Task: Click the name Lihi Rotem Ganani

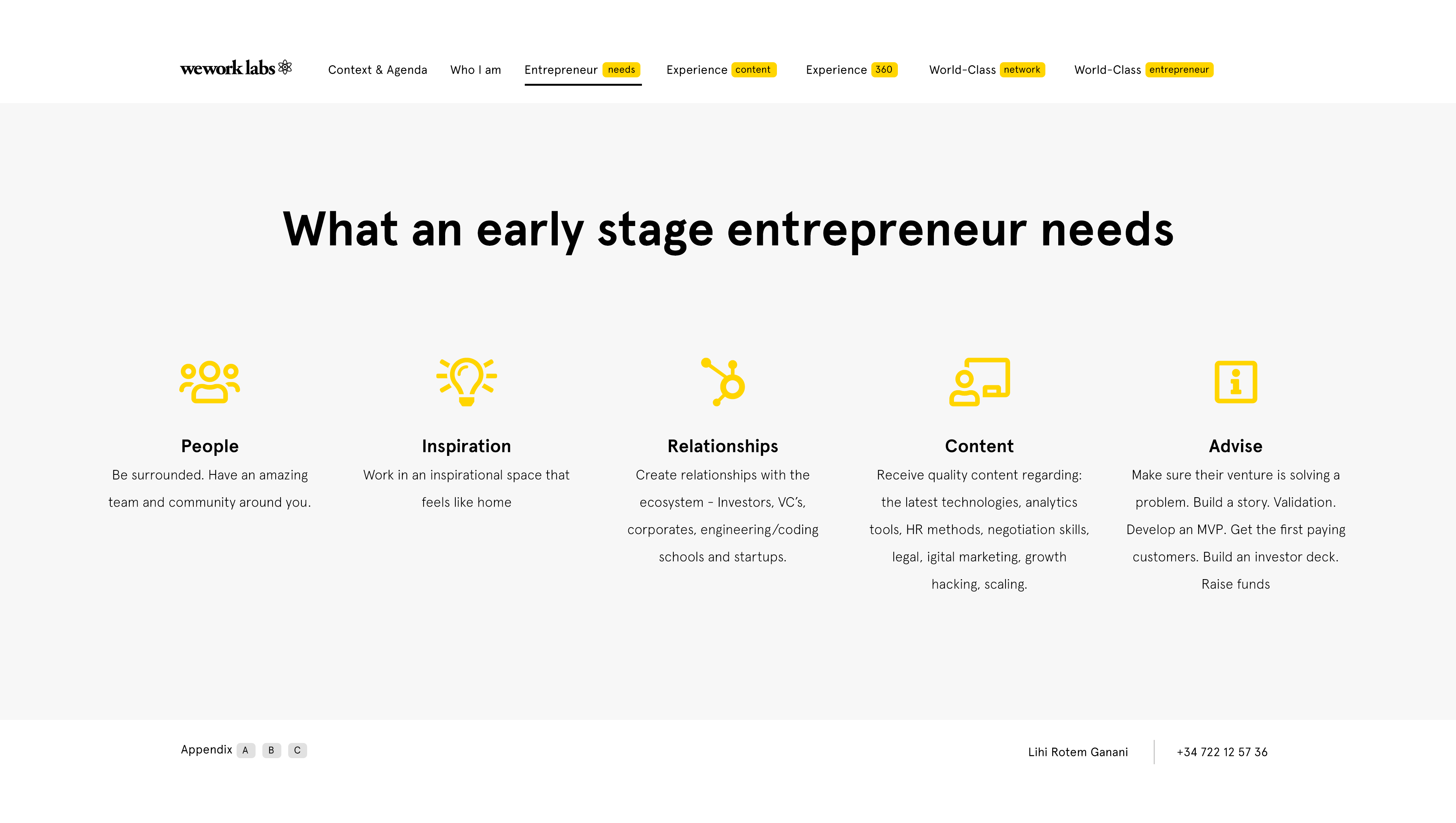Action: [1078, 752]
